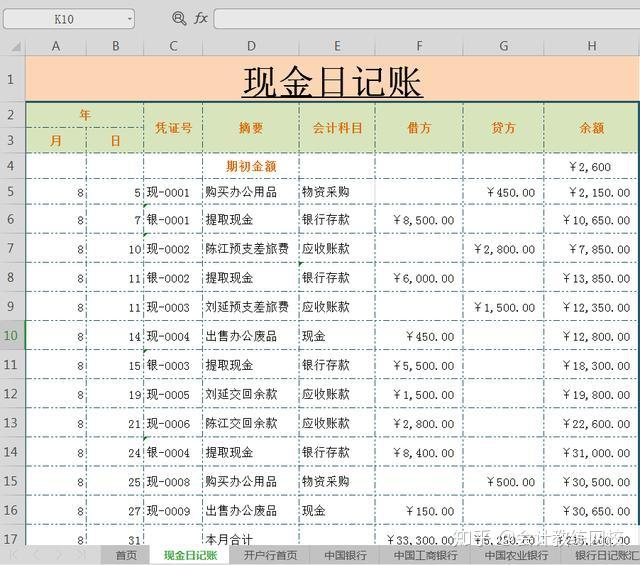Click the title cell 现金日记账

click(x=332, y=79)
